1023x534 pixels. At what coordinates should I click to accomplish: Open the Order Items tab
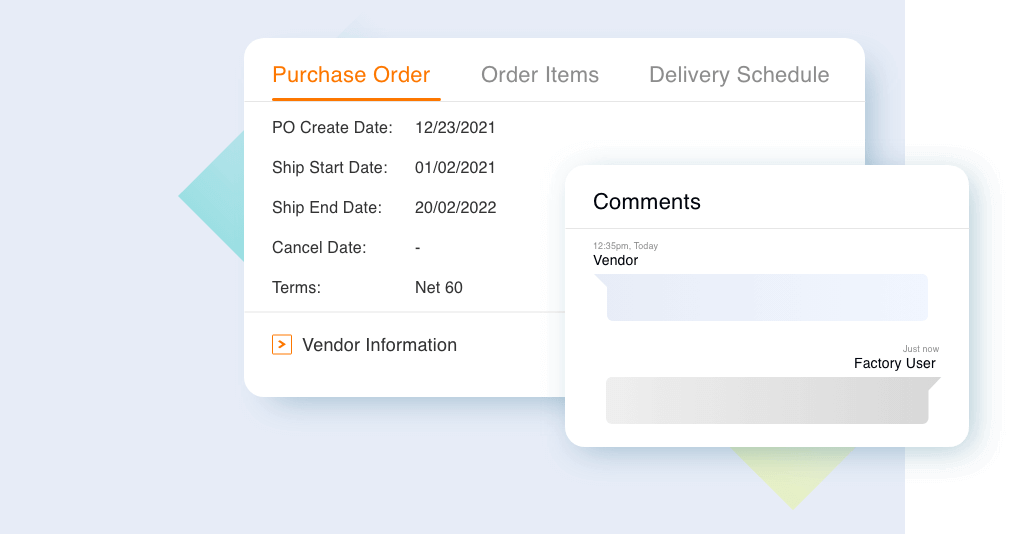(540, 75)
